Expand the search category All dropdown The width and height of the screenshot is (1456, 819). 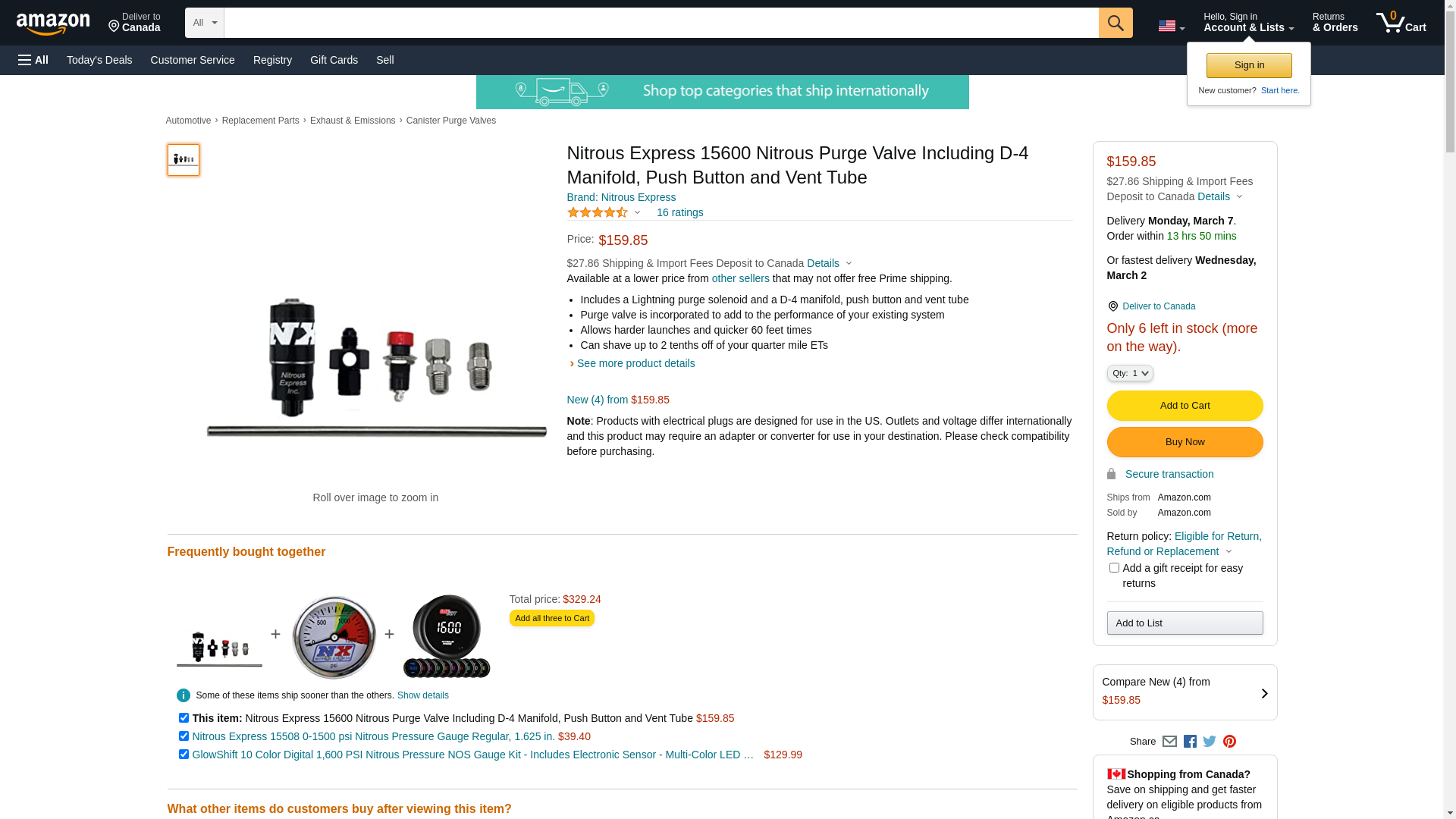point(205,23)
